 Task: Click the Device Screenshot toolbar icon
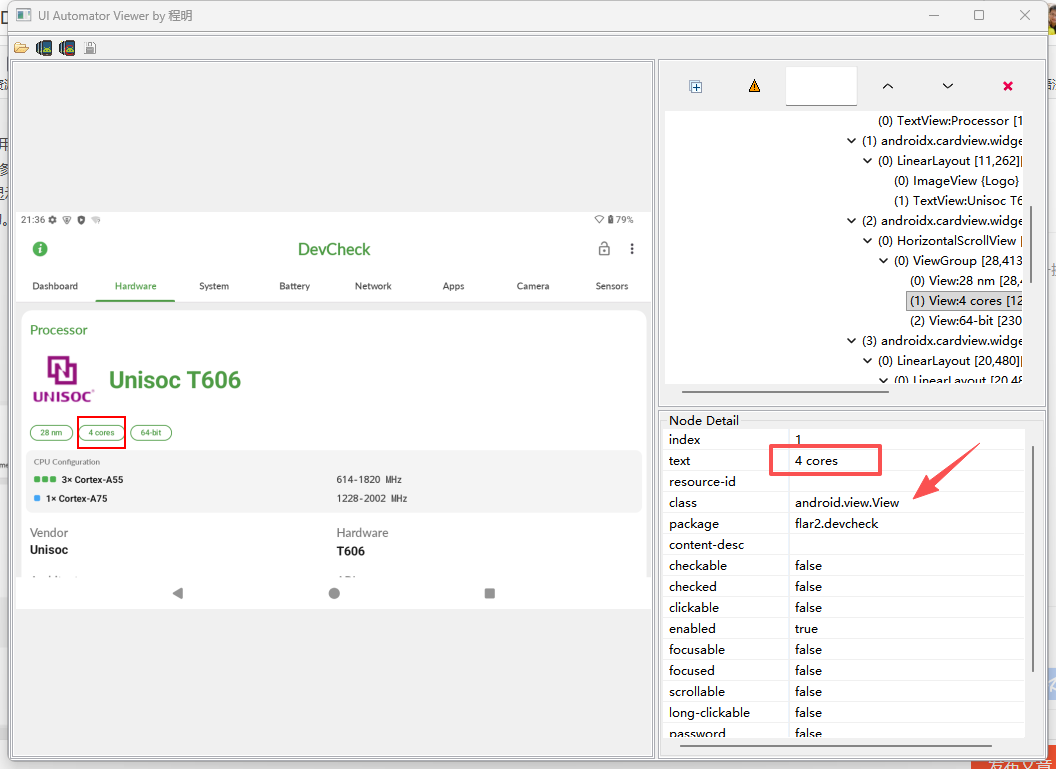click(x=44, y=48)
